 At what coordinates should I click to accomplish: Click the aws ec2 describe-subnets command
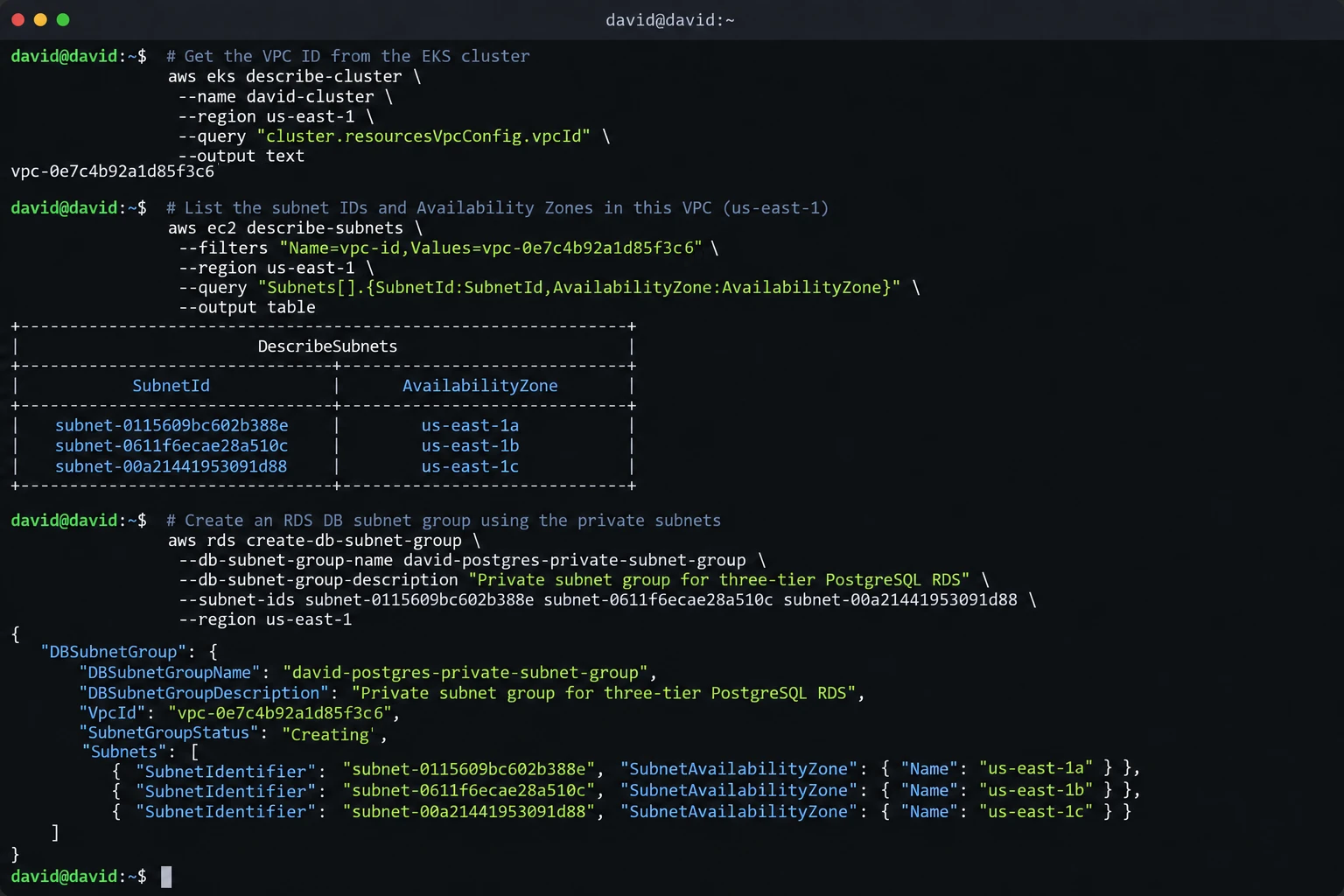coord(285,228)
